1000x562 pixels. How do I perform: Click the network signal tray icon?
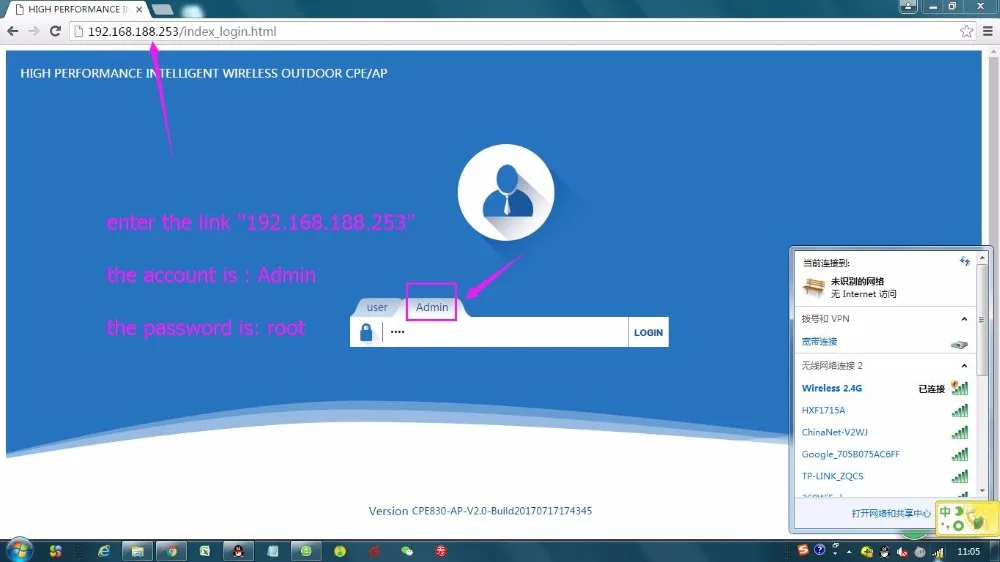tap(938, 552)
